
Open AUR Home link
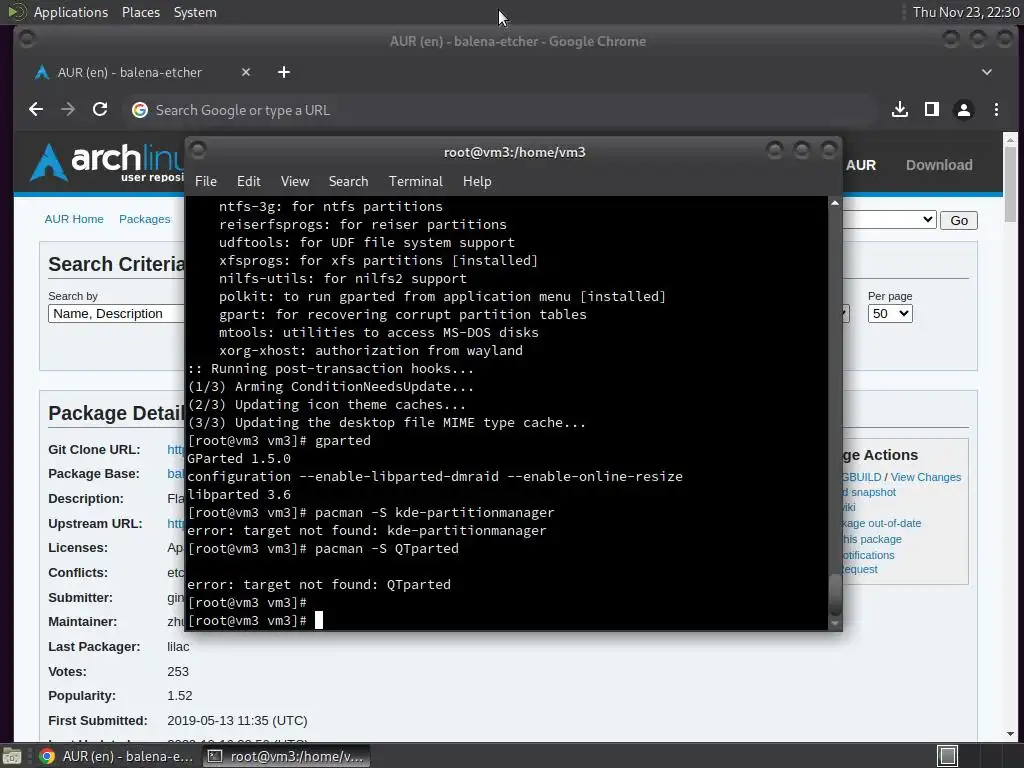(x=74, y=219)
